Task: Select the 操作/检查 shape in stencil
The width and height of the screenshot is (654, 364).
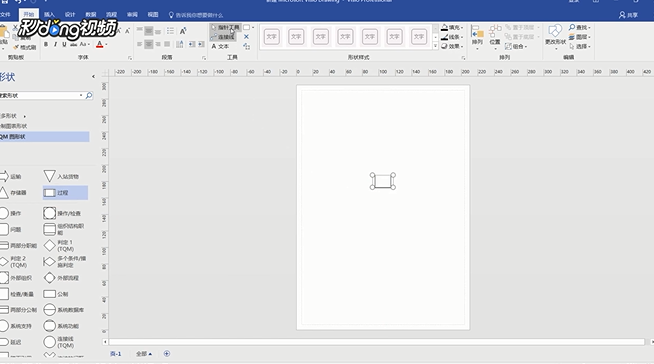Action: click(63, 213)
